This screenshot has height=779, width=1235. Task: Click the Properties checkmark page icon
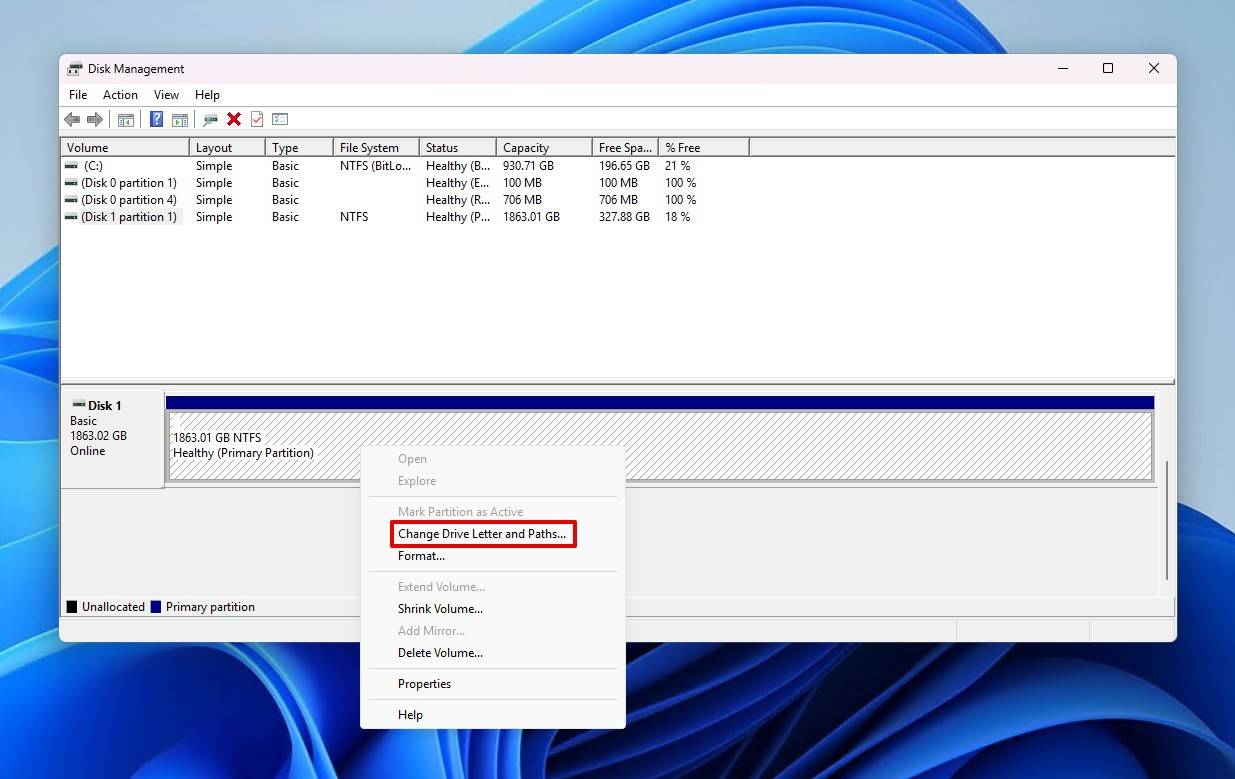coord(257,120)
